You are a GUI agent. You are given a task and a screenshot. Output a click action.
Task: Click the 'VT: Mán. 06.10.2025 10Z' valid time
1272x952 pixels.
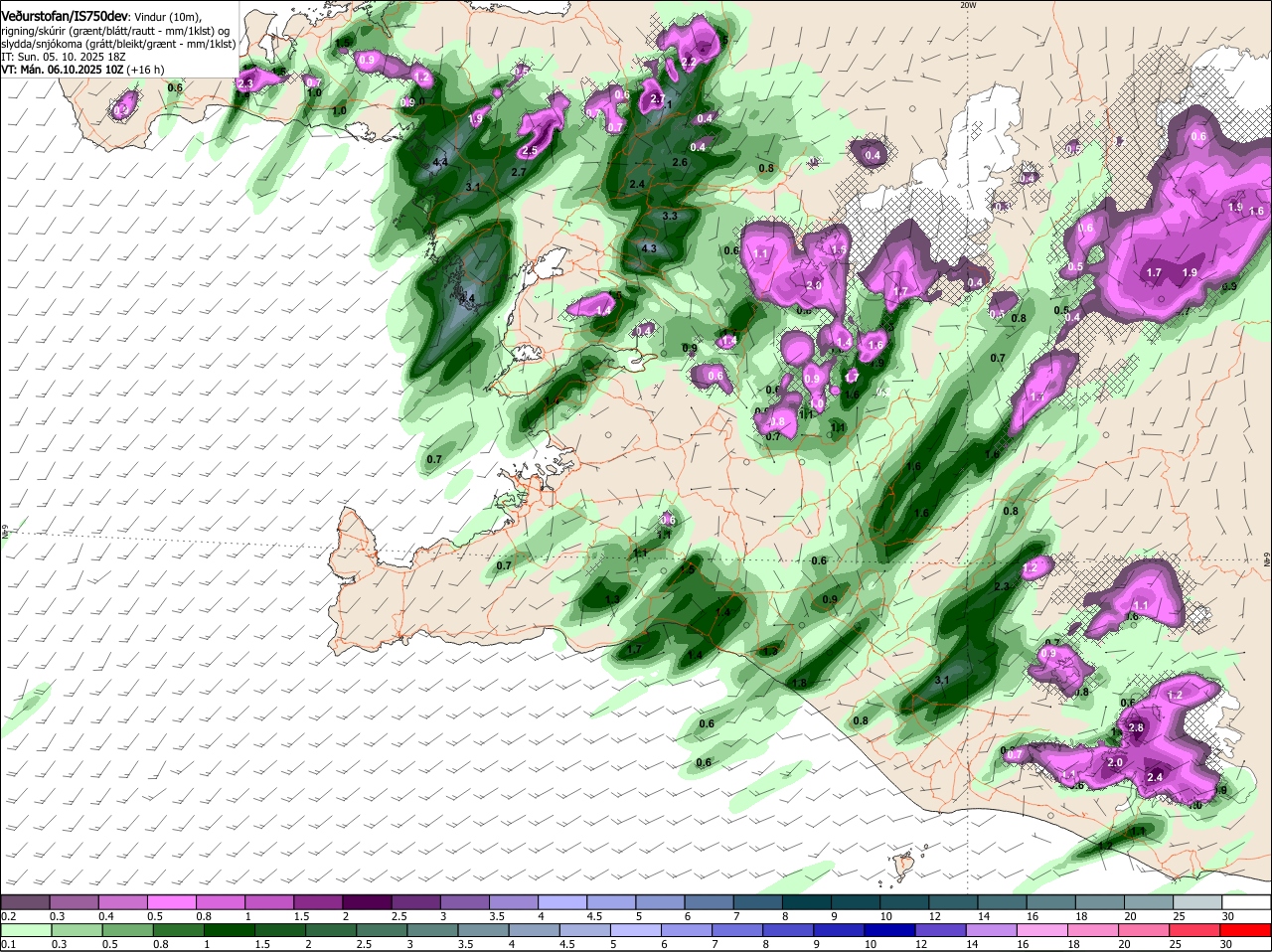pyautogui.click(x=62, y=70)
